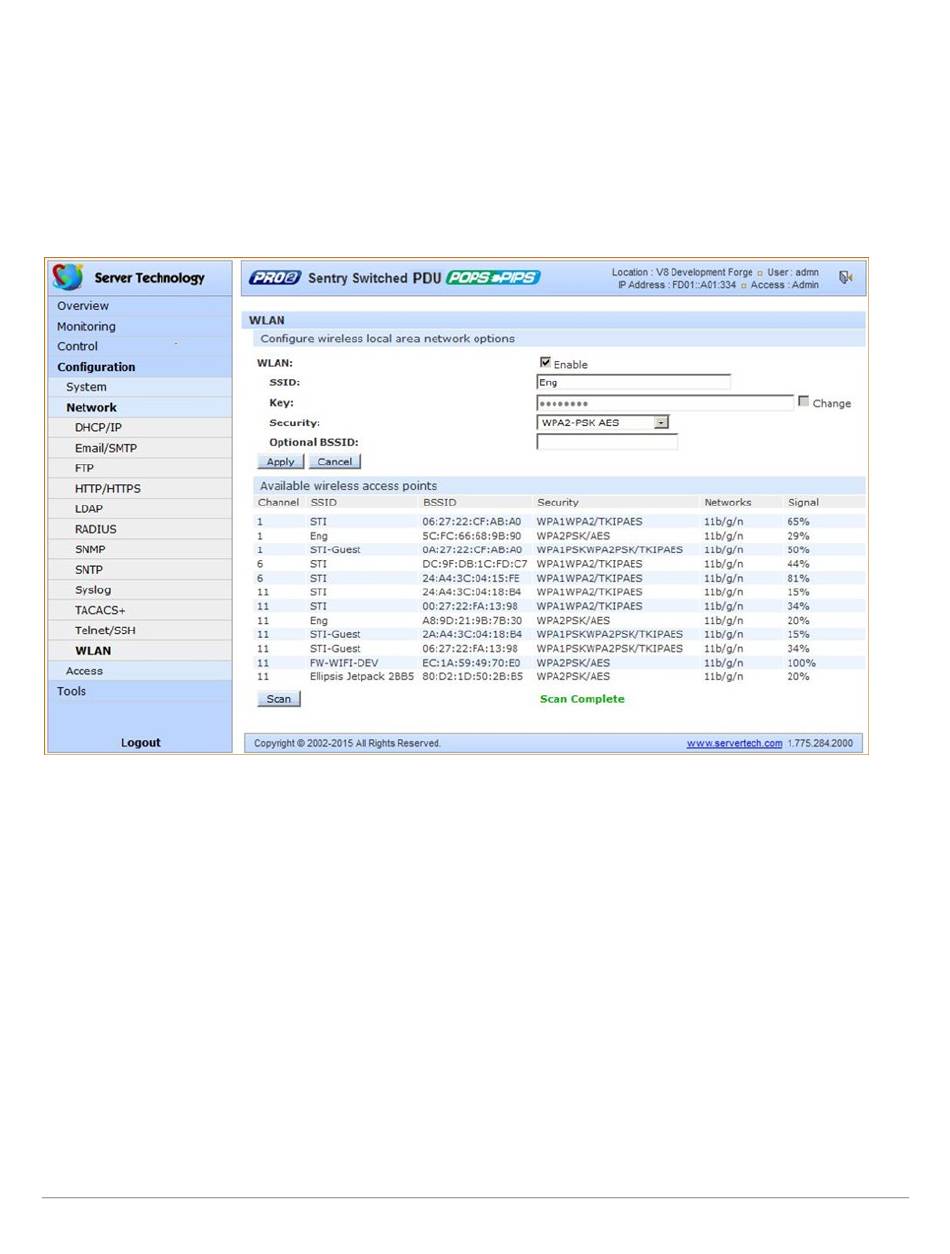Click the 100% signal value
This screenshot has height=1254, width=950.
[x=802, y=663]
